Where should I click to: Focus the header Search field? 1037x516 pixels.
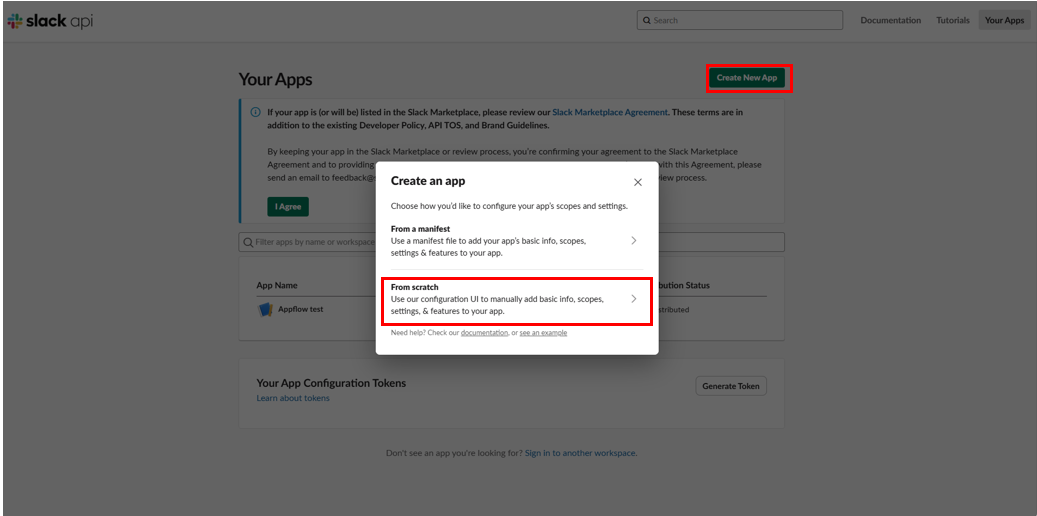[x=739, y=21]
